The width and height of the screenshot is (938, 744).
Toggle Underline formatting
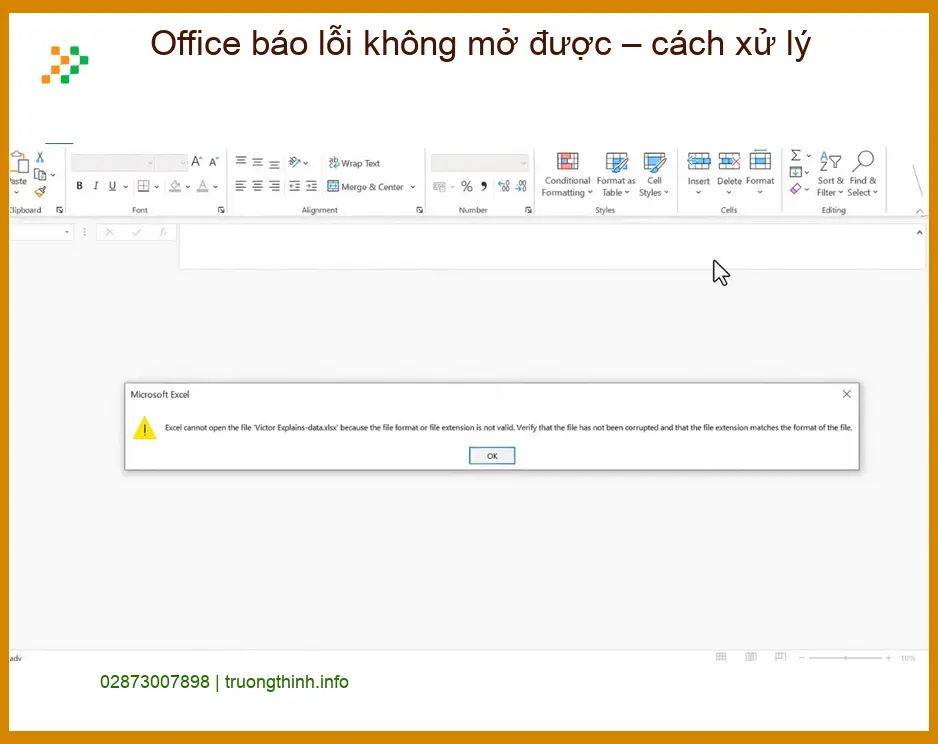click(112, 187)
